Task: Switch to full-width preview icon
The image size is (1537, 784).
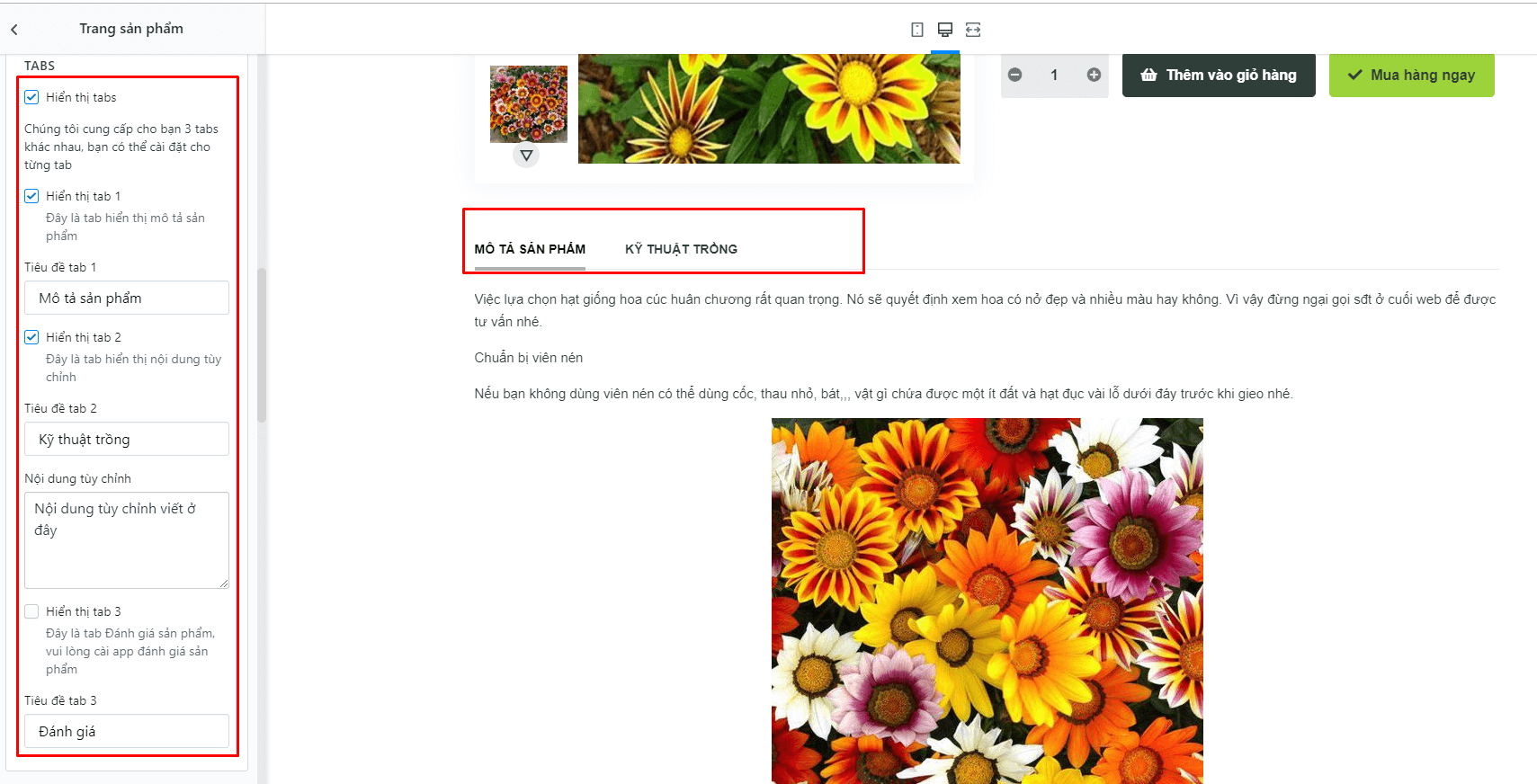Action: [x=973, y=30]
